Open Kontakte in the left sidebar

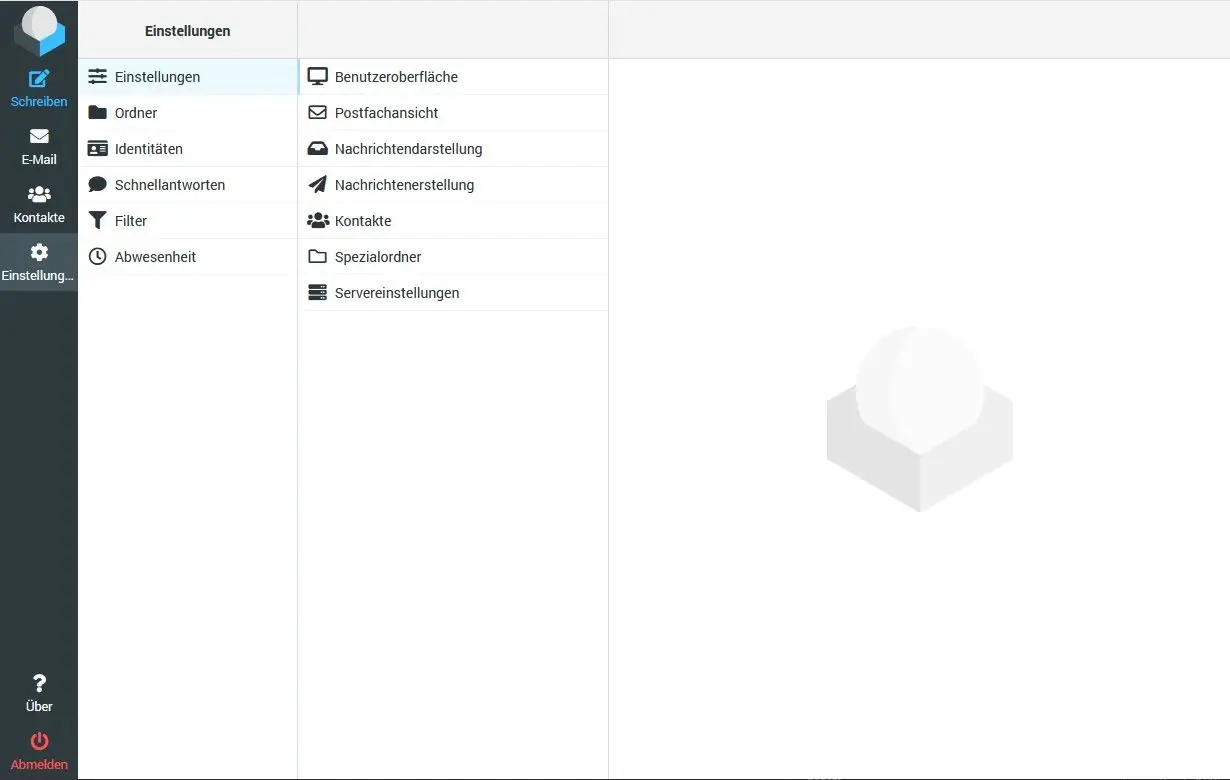coord(39,203)
